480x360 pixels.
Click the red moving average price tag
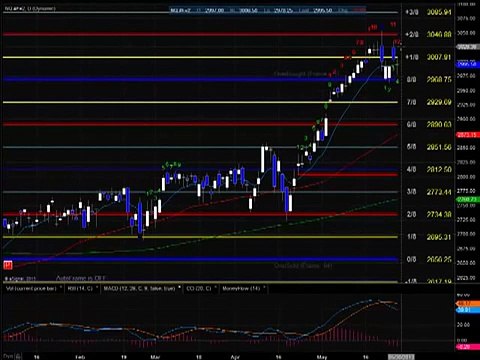tap(467, 135)
